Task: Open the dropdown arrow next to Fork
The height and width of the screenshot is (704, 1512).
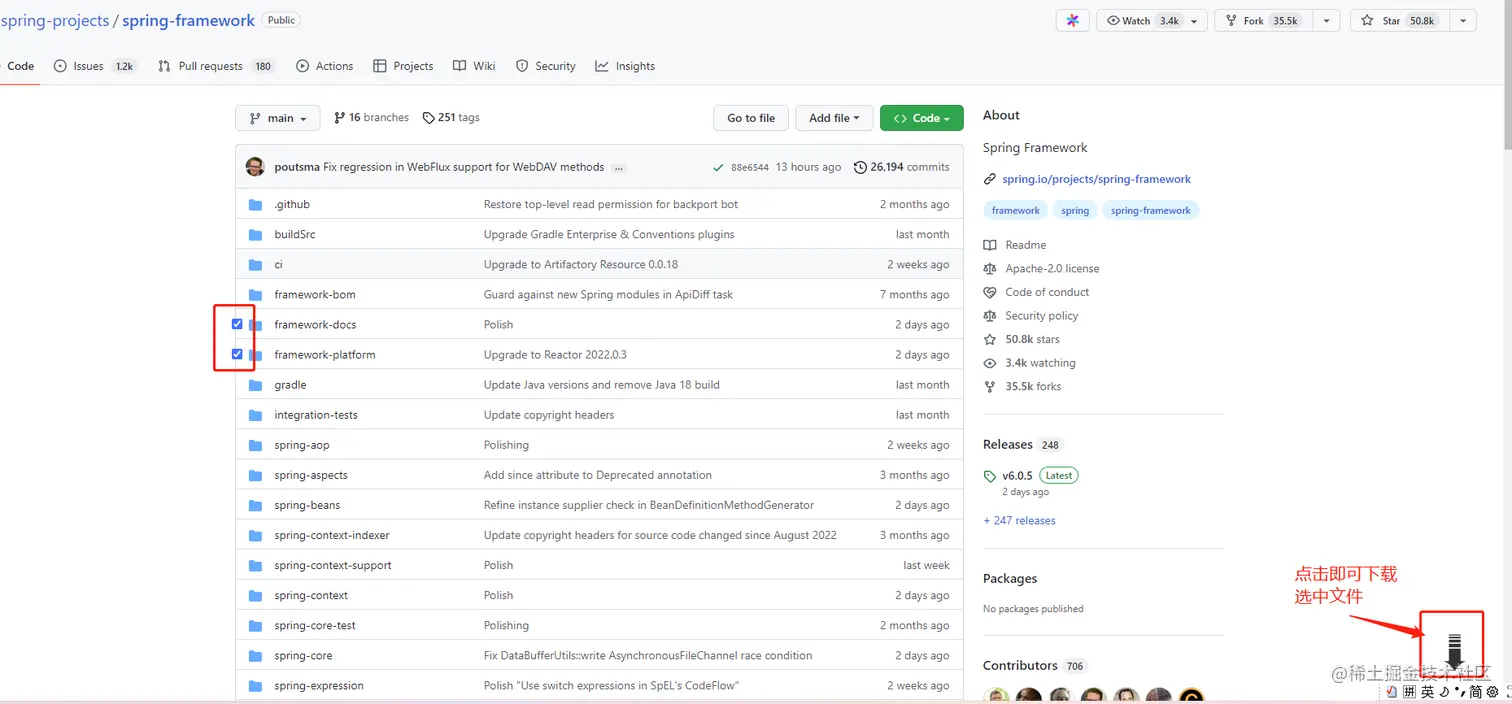Action: click(1327, 21)
